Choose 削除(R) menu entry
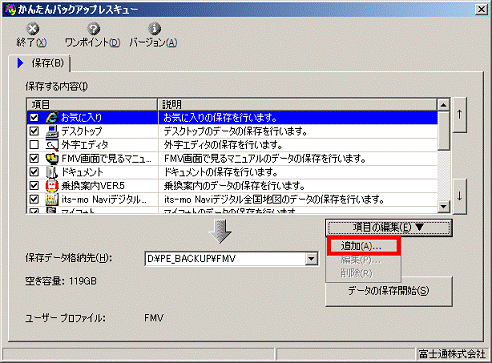 356,273
